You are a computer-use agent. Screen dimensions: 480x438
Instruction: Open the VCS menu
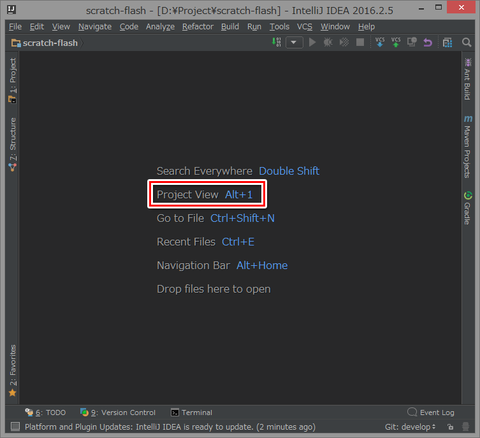click(305, 27)
